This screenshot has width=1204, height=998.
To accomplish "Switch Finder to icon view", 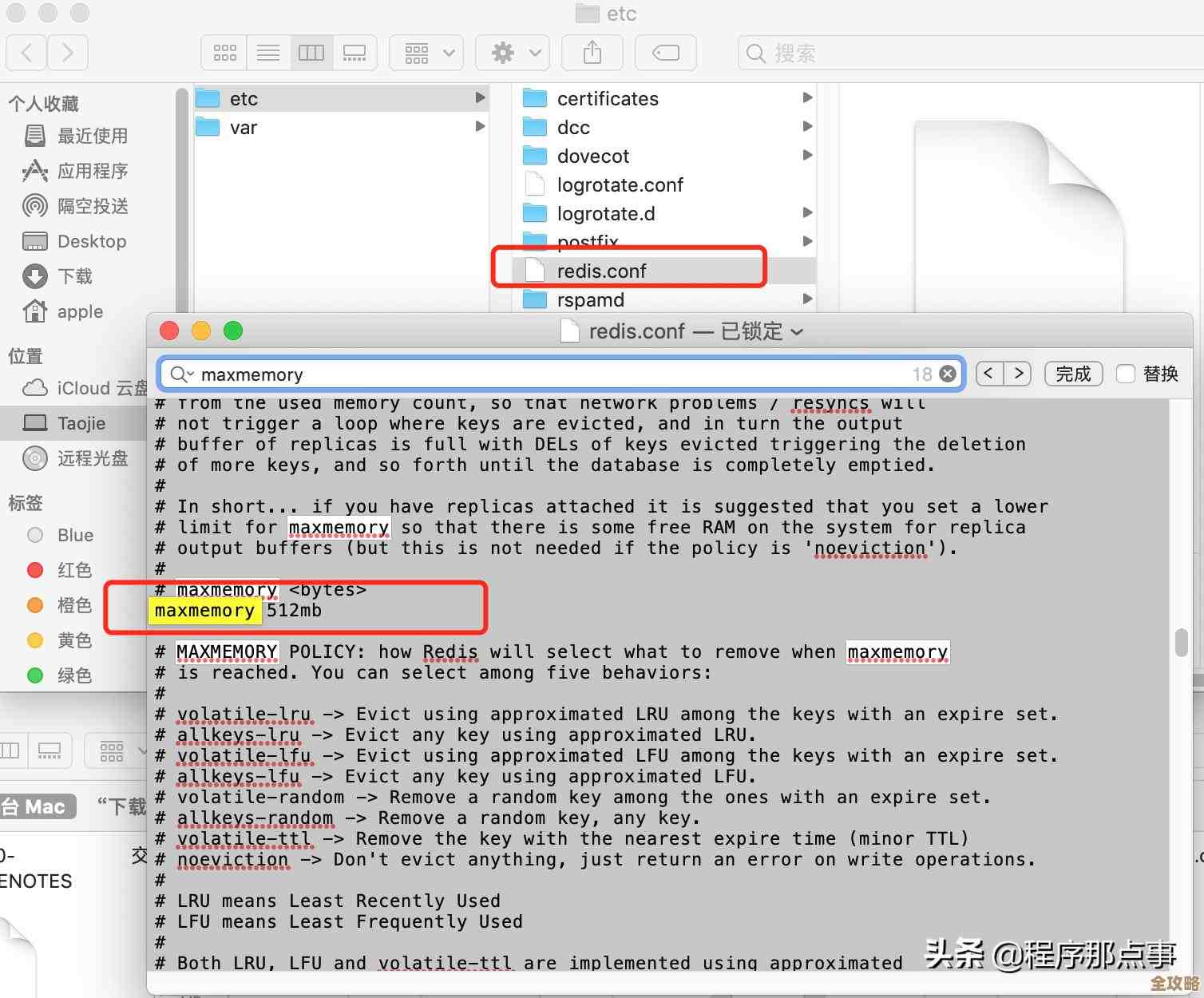I will click(225, 53).
